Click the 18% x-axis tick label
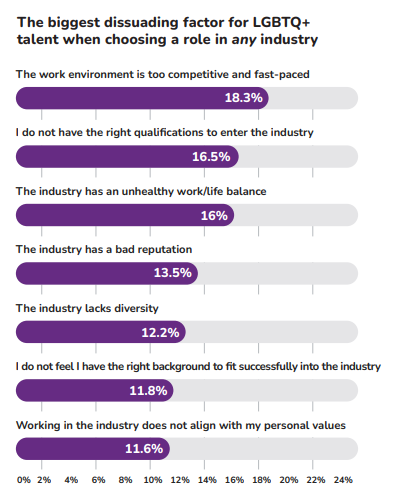The width and height of the screenshot is (400, 499). (261, 480)
